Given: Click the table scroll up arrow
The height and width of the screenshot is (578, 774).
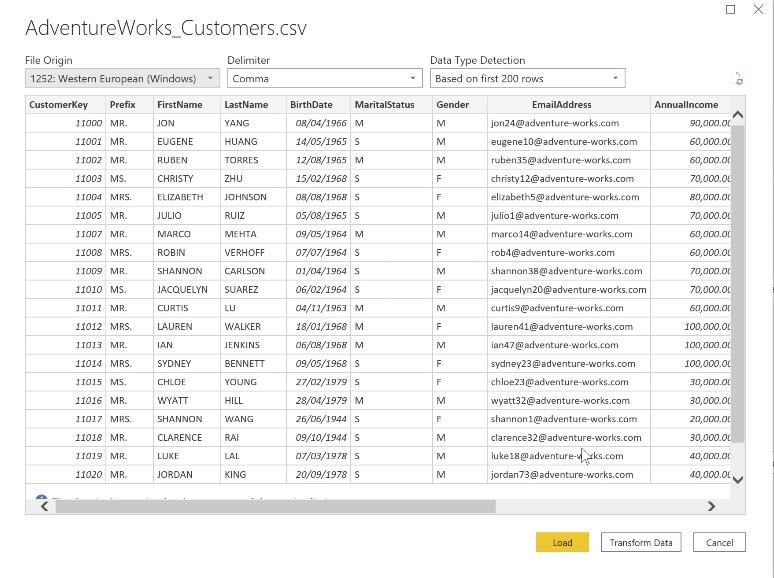Looking at the screenshot, I should [738, 115].
